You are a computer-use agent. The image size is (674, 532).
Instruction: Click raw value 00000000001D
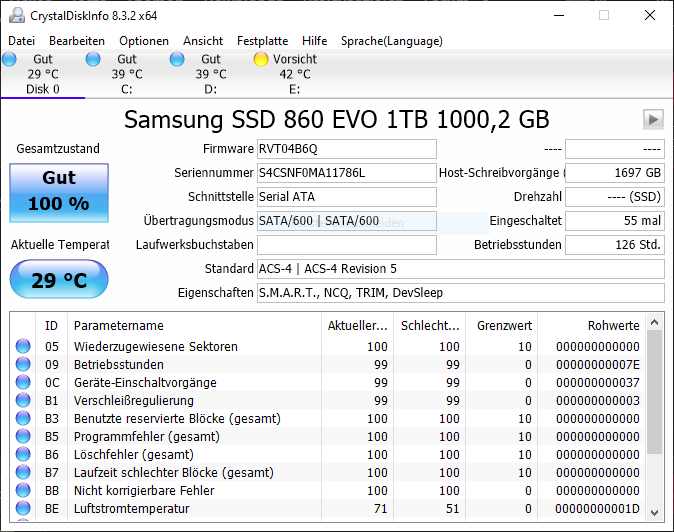coord(597,509)
